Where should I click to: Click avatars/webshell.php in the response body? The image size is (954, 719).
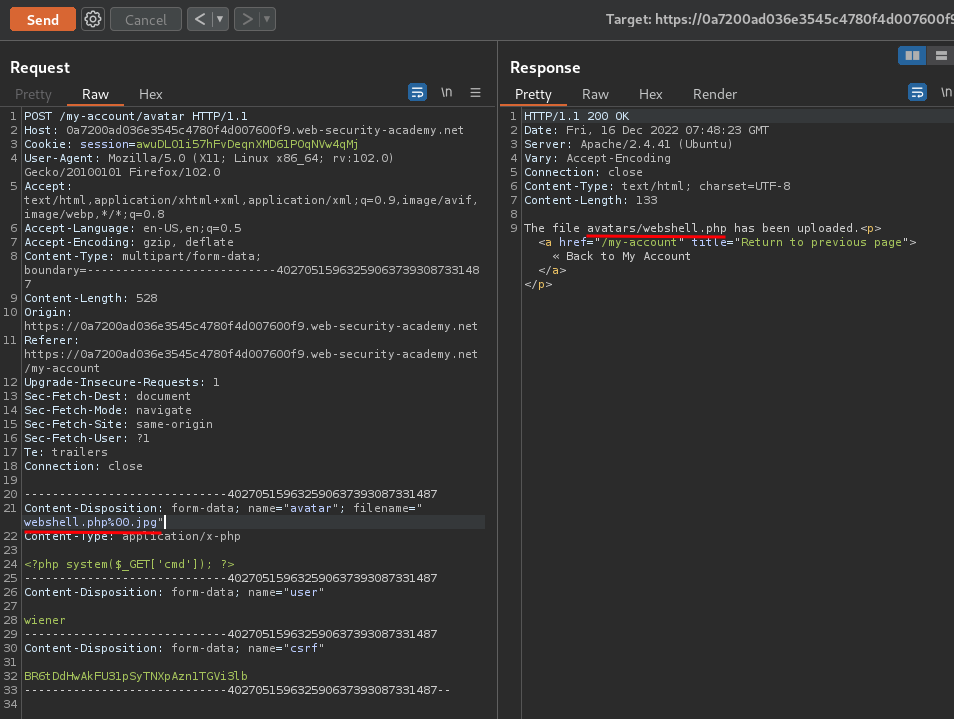tap(656, 228)
